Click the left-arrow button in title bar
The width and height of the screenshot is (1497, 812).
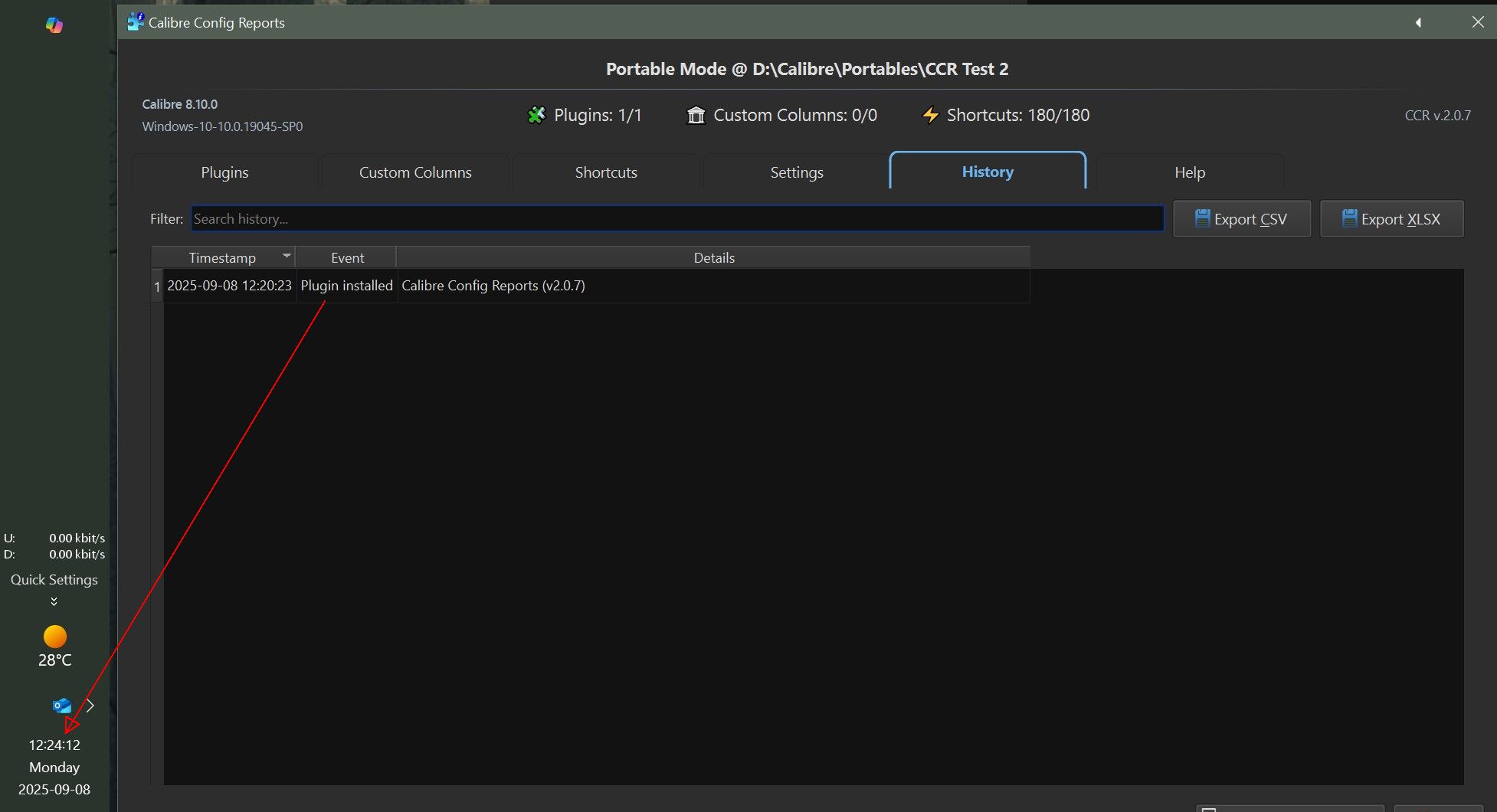[1418, 22]
